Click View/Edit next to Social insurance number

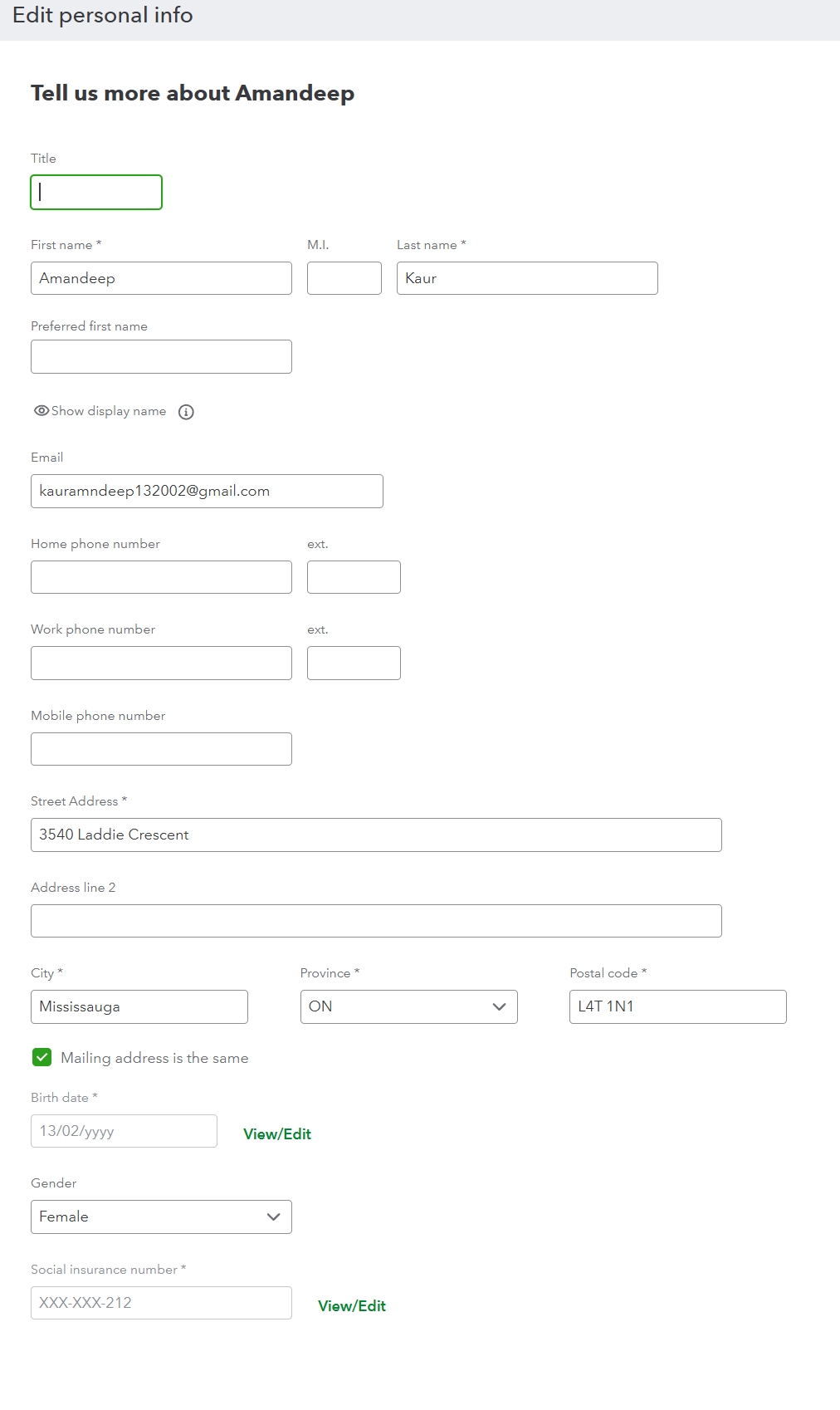(352, 1306)
